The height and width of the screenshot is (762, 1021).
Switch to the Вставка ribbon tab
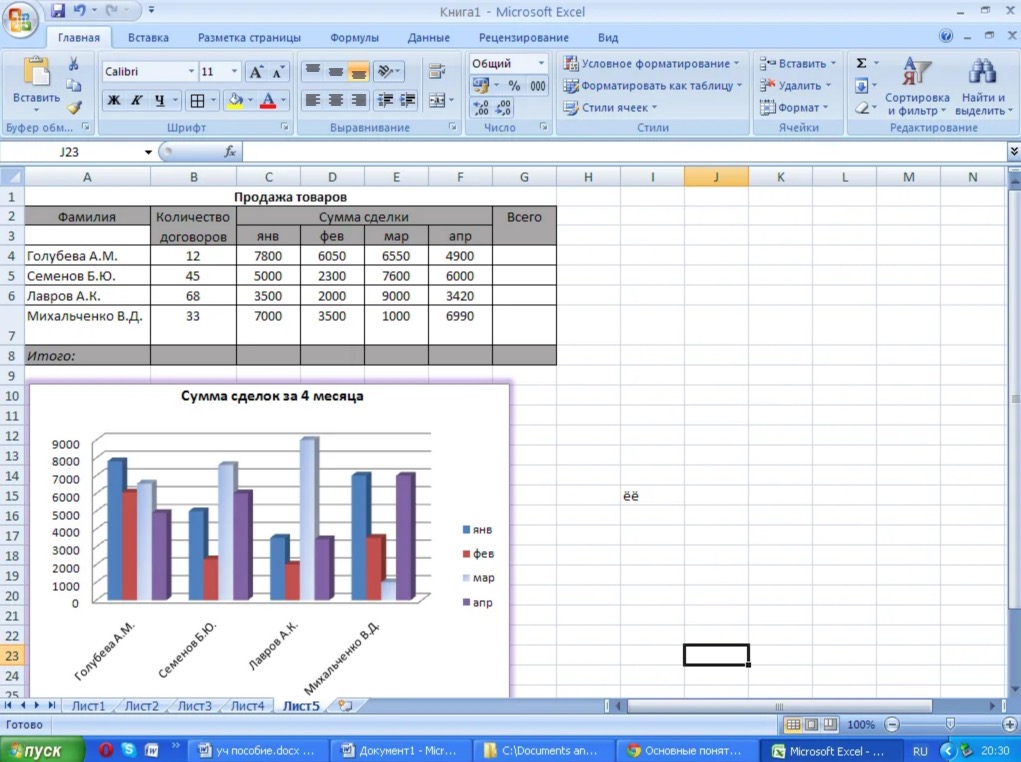click(x=148, y=38)
